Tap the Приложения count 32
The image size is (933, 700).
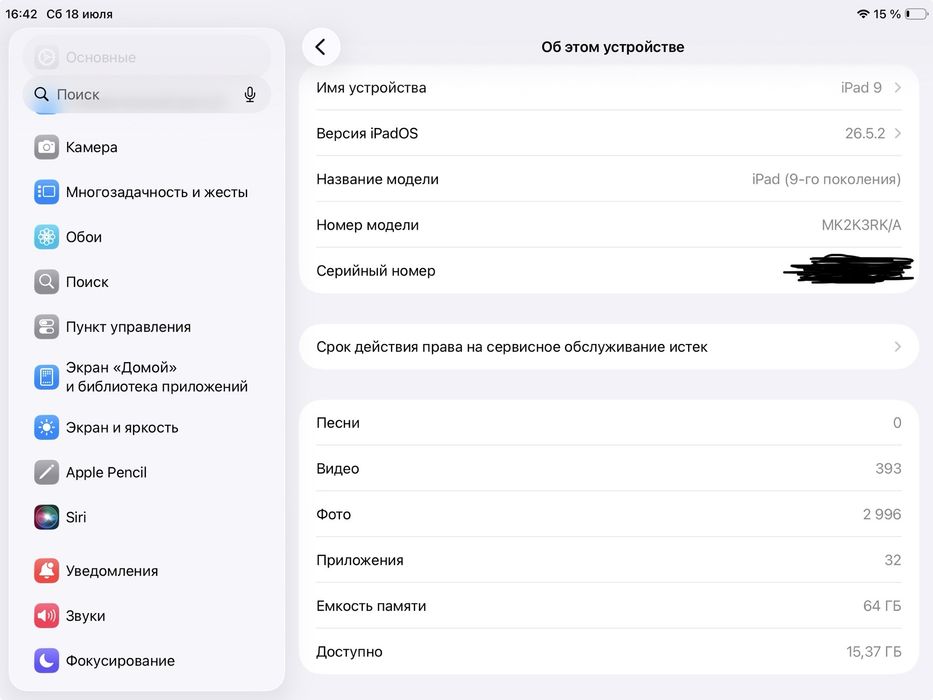(893, 560)
